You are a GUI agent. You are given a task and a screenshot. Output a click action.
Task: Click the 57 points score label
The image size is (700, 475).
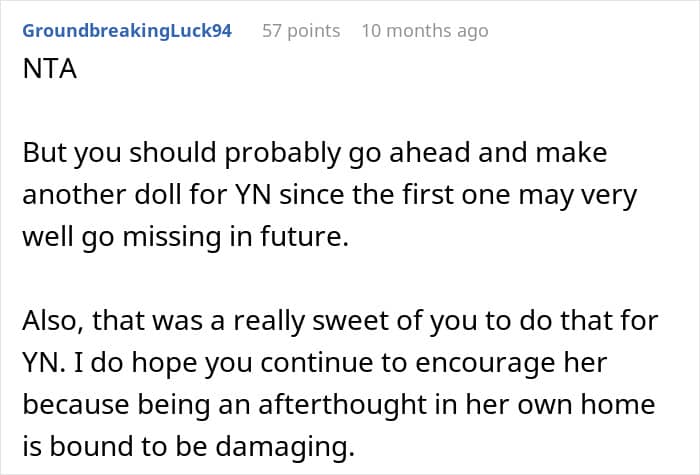pos(301,31)
